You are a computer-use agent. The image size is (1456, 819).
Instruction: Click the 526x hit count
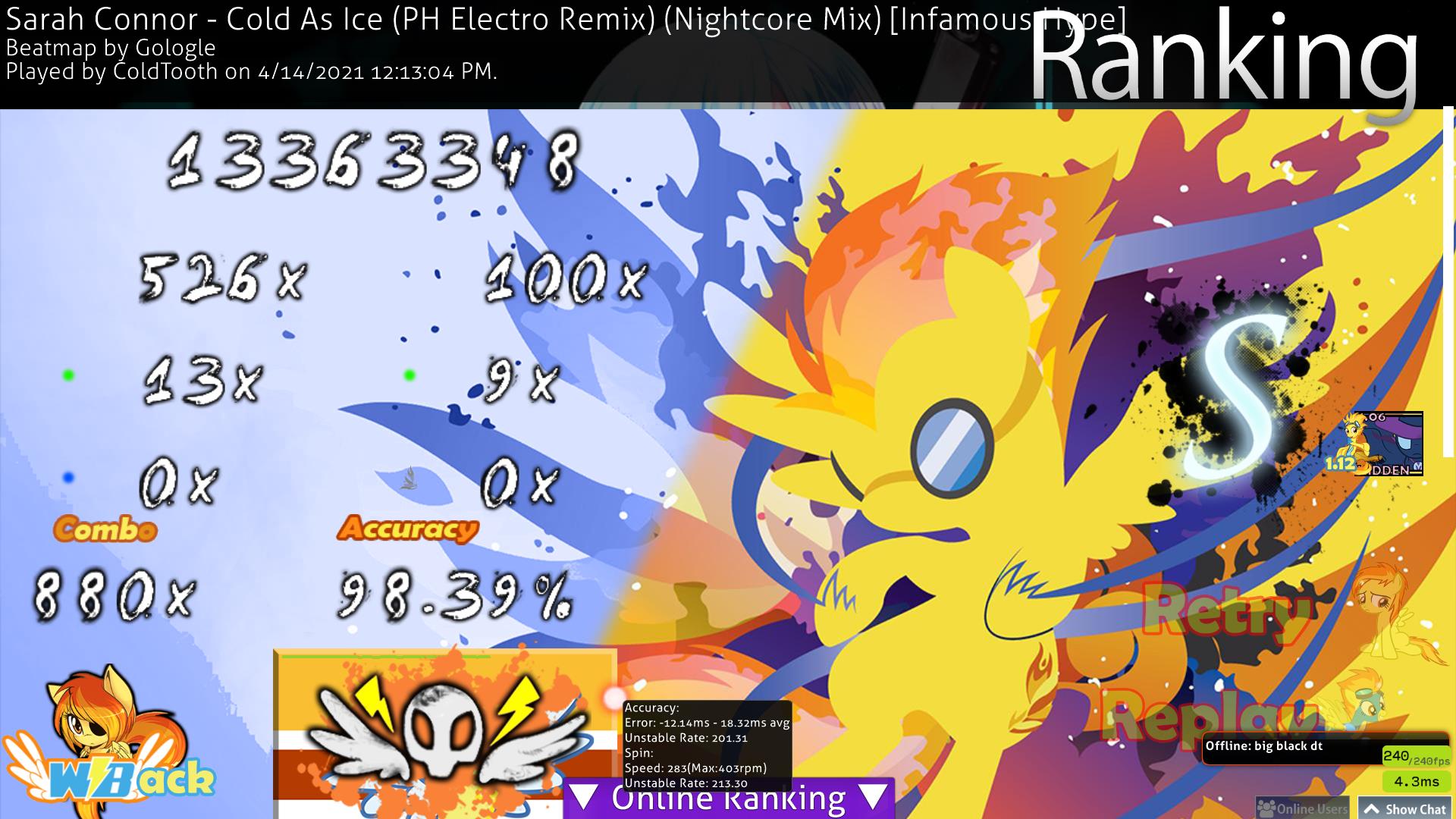(223, 278)
